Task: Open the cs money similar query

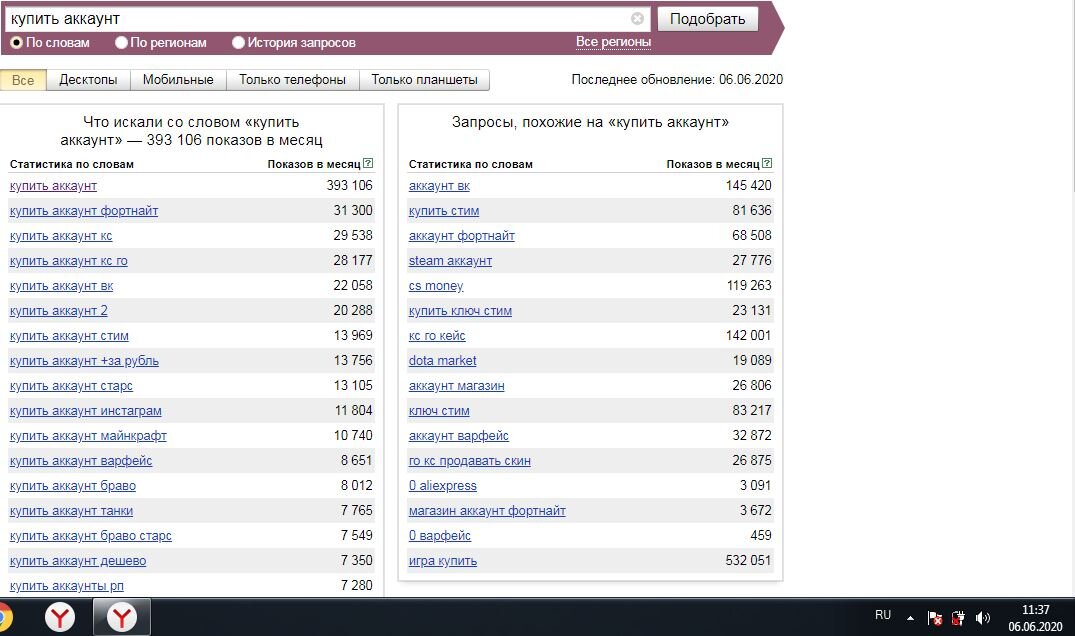Action: [x=436, y=286]
